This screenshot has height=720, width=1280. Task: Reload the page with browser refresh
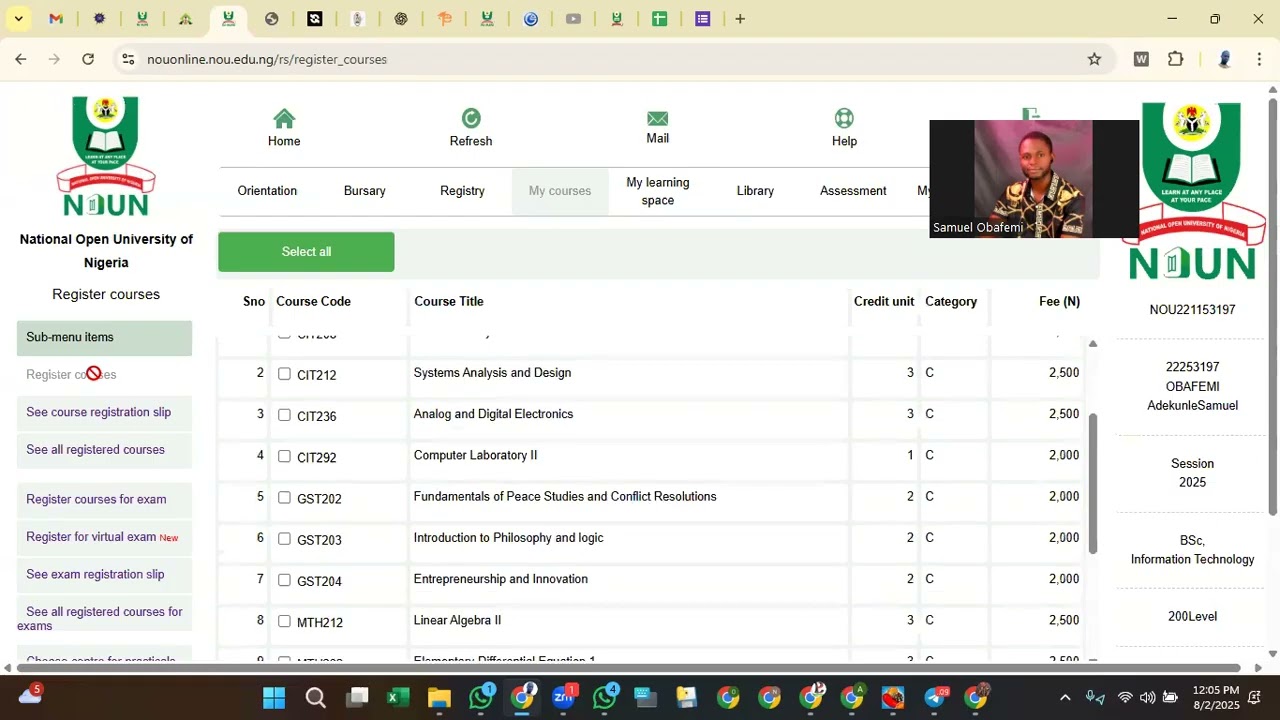pos(88,59)
